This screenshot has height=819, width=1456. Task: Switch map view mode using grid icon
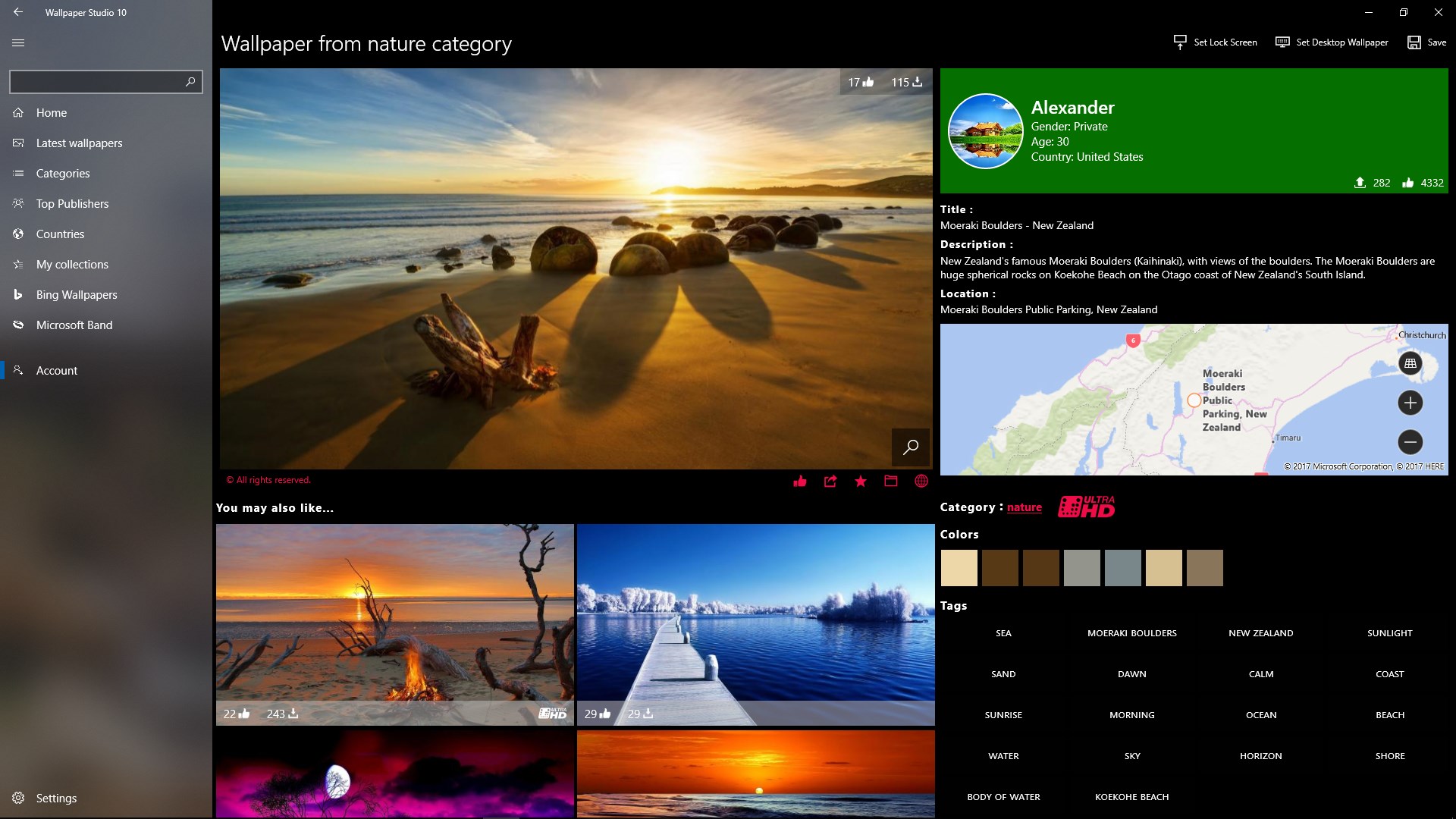coord(1410,363)
